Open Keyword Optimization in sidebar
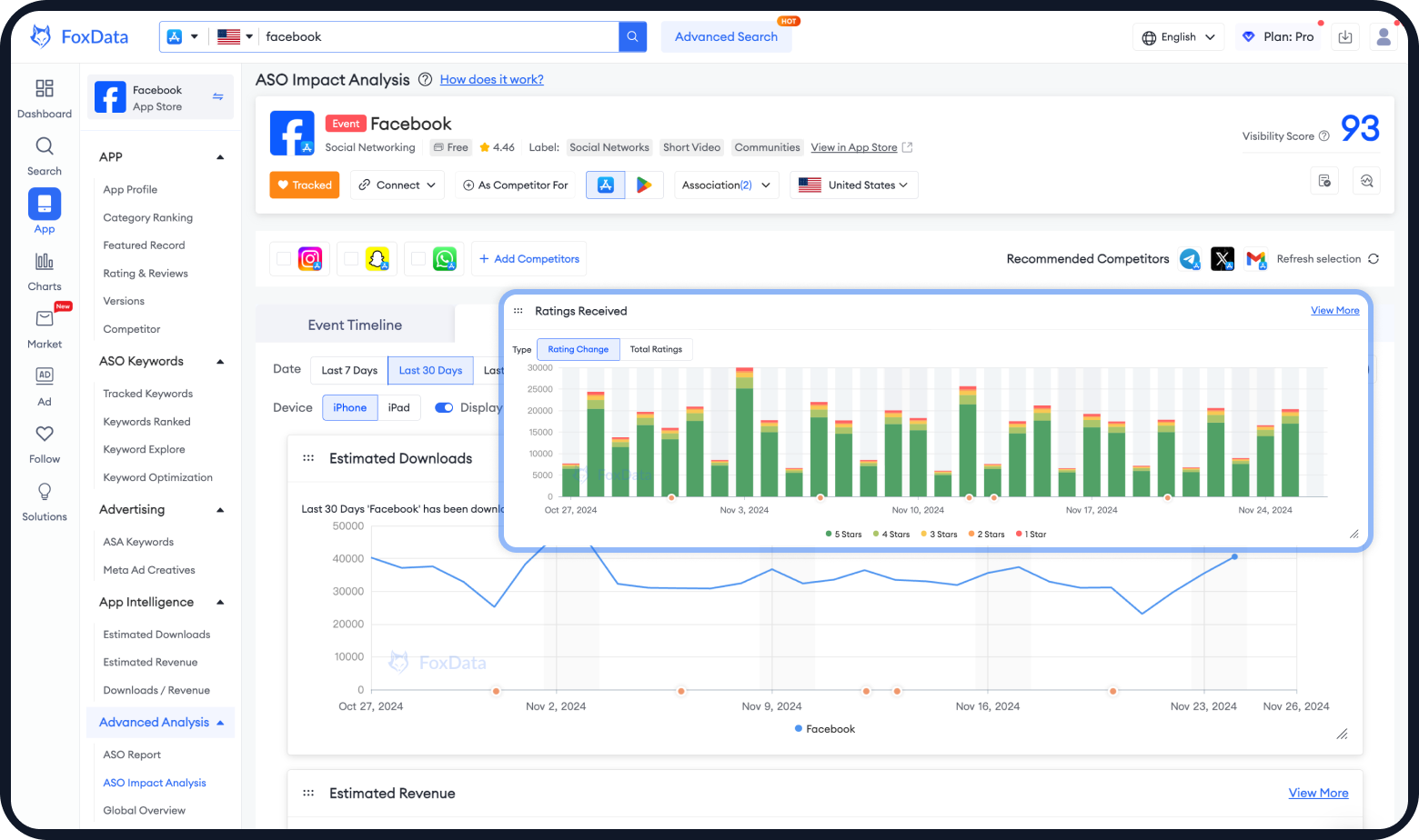The image size is (1419, 840). [158, 478]
